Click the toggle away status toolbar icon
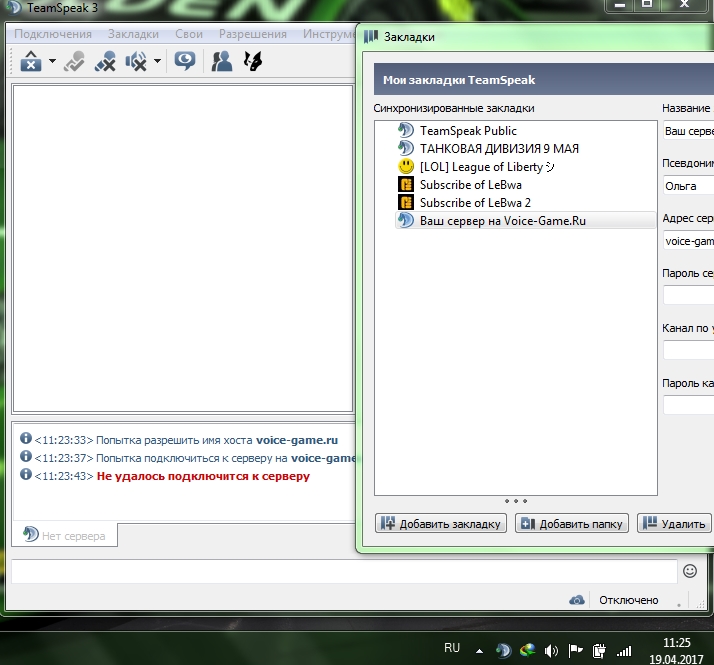 (74, 61)
